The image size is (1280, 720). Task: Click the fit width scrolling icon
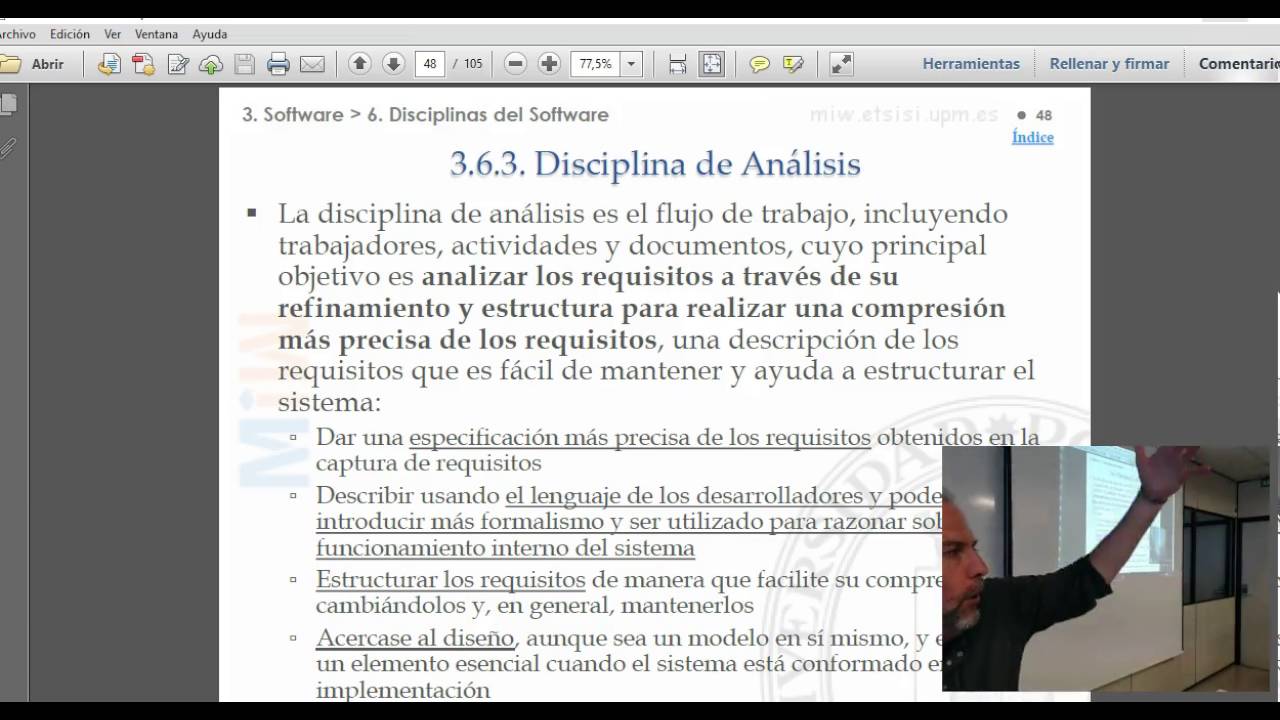click(677, 64)
